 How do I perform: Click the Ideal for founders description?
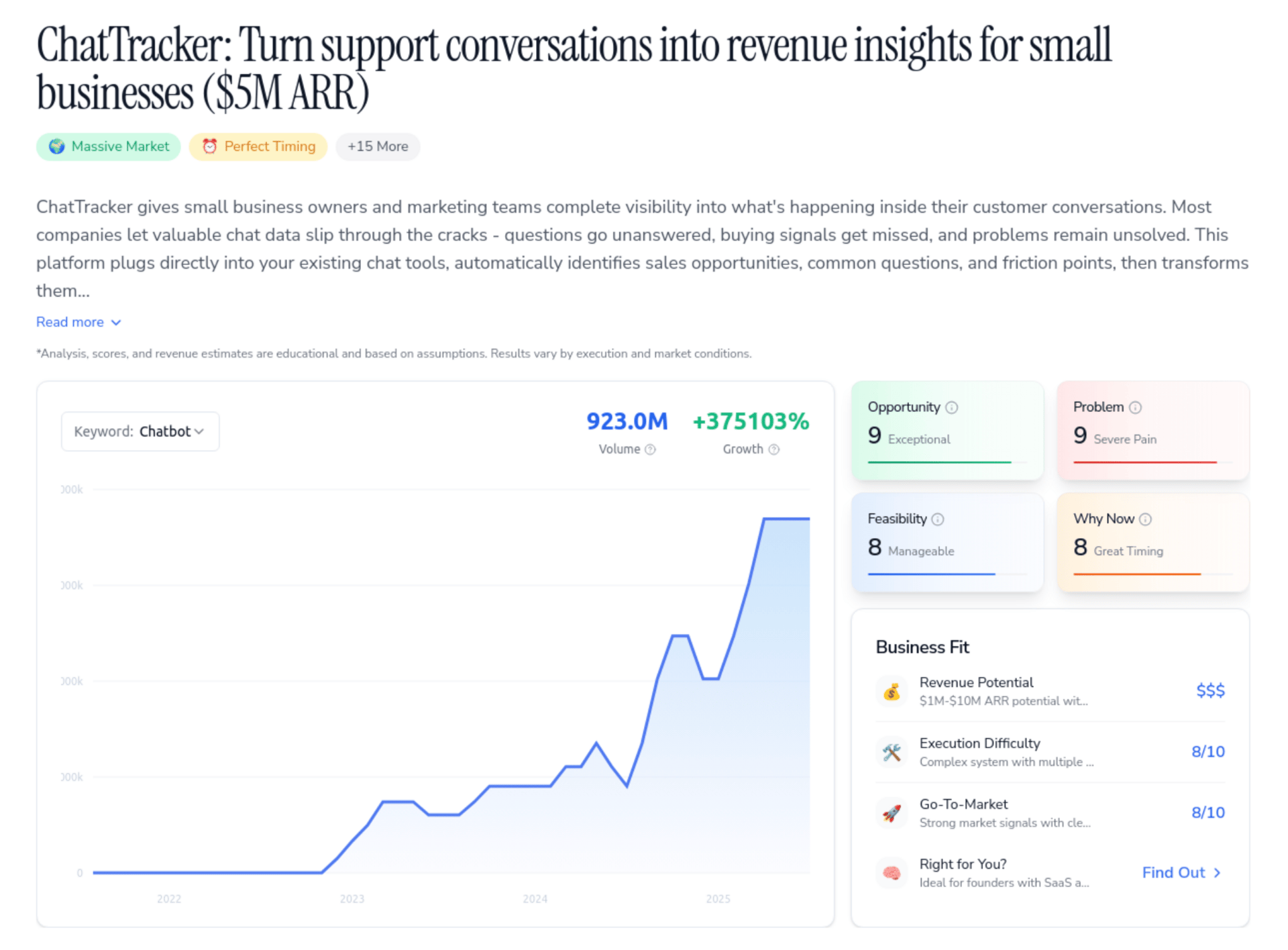(x=1004, y=883)
